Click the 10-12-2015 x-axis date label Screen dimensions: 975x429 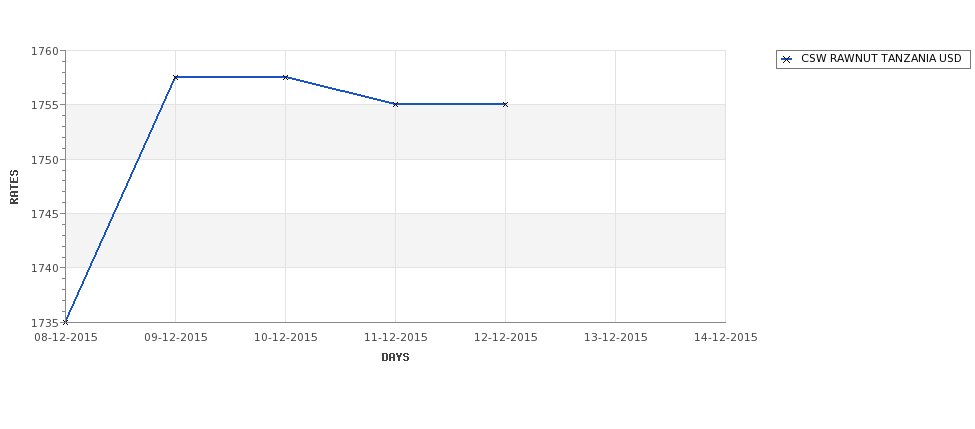tap(285, 337)
